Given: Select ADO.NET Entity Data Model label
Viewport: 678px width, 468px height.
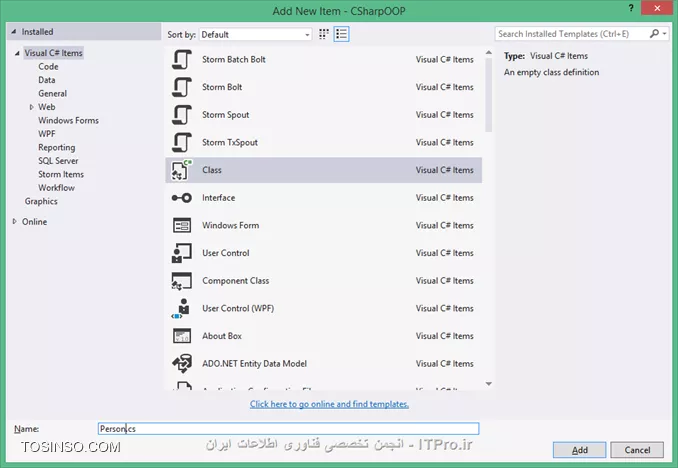Looking at the screenshot, I should 254,364.
